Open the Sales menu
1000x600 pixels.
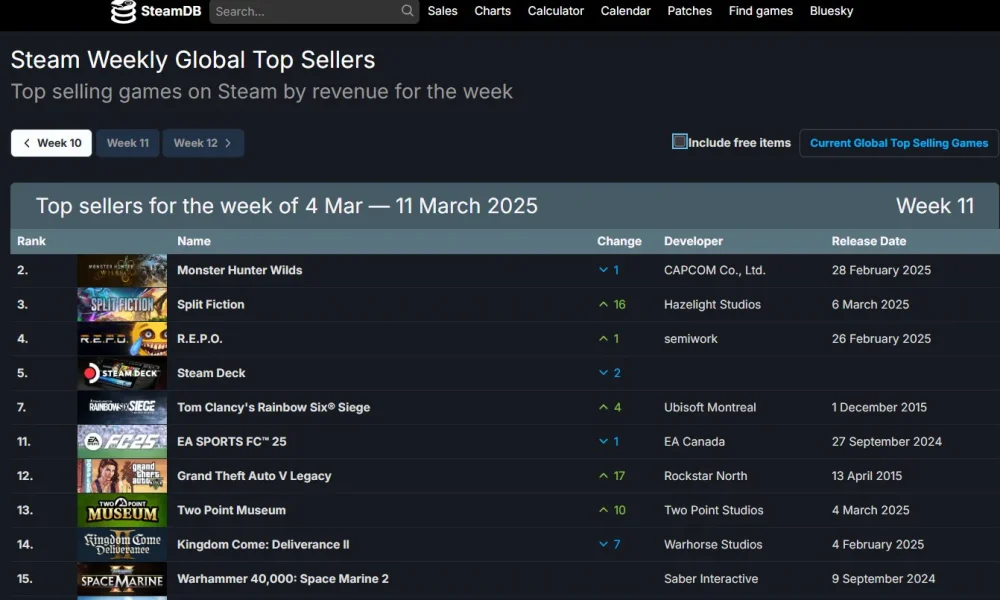click(443, 11)
